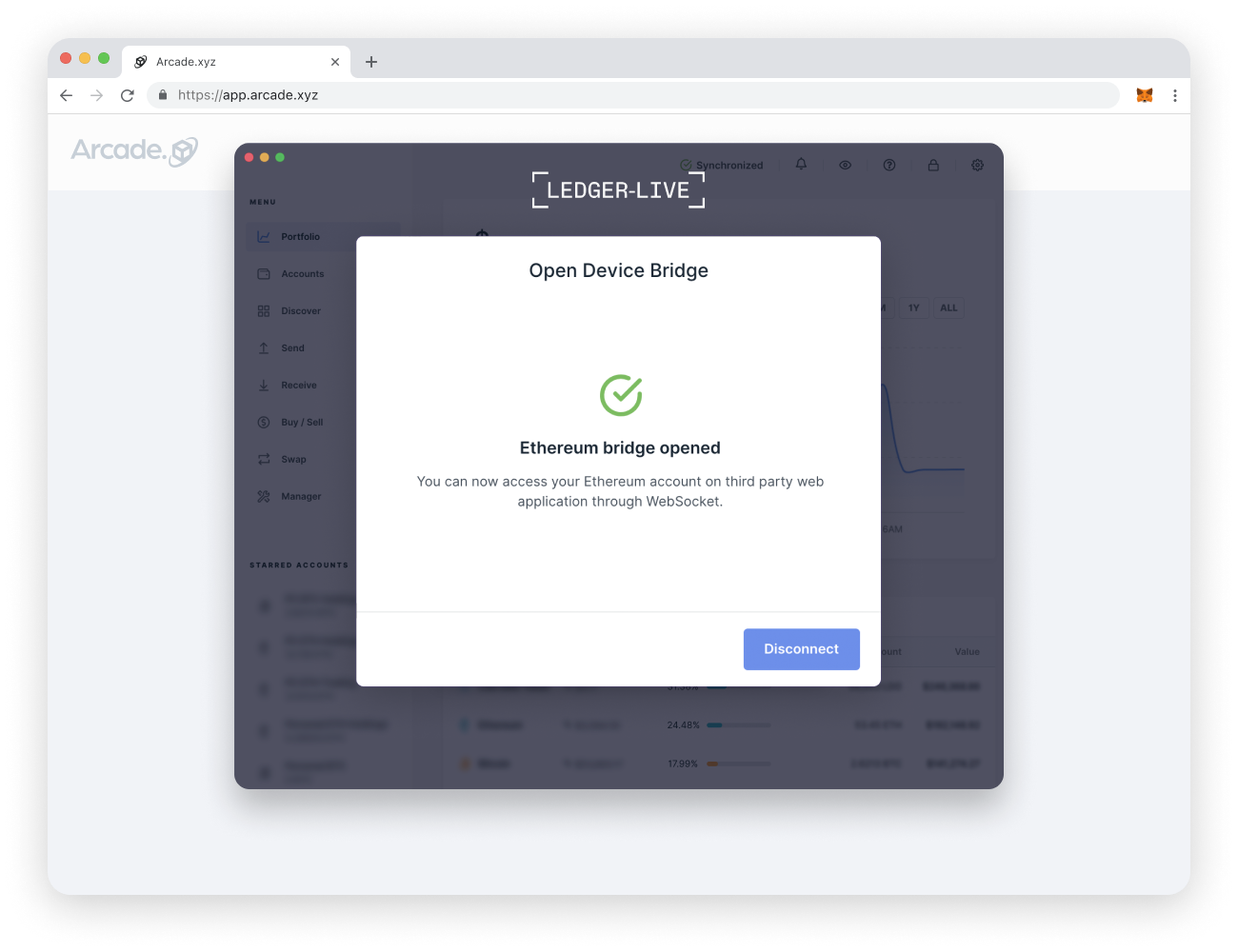Click the MetaMask fox extension icon
Screen dimensions: 1238x952
(1145, 95)
